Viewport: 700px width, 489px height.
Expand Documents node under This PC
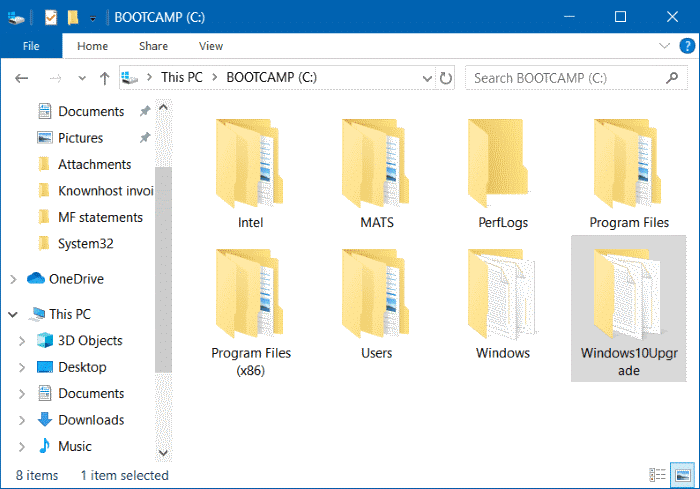(x=22, y=394)
